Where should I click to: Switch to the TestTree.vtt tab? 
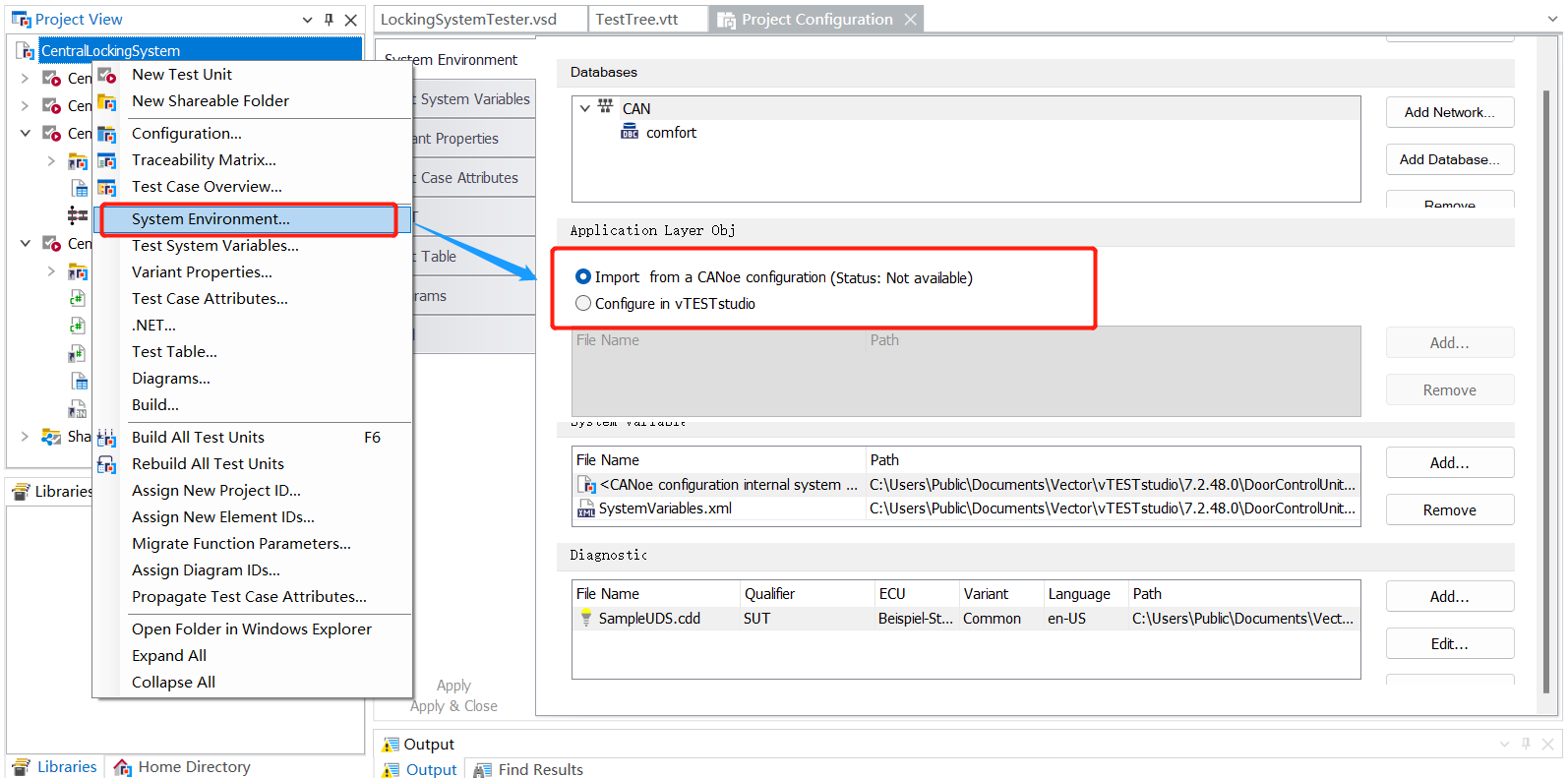pyautogui.click(x=648, y=19)
